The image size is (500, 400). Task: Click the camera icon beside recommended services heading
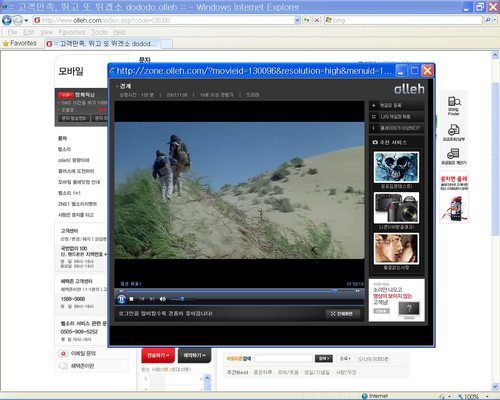click(375, 142)
